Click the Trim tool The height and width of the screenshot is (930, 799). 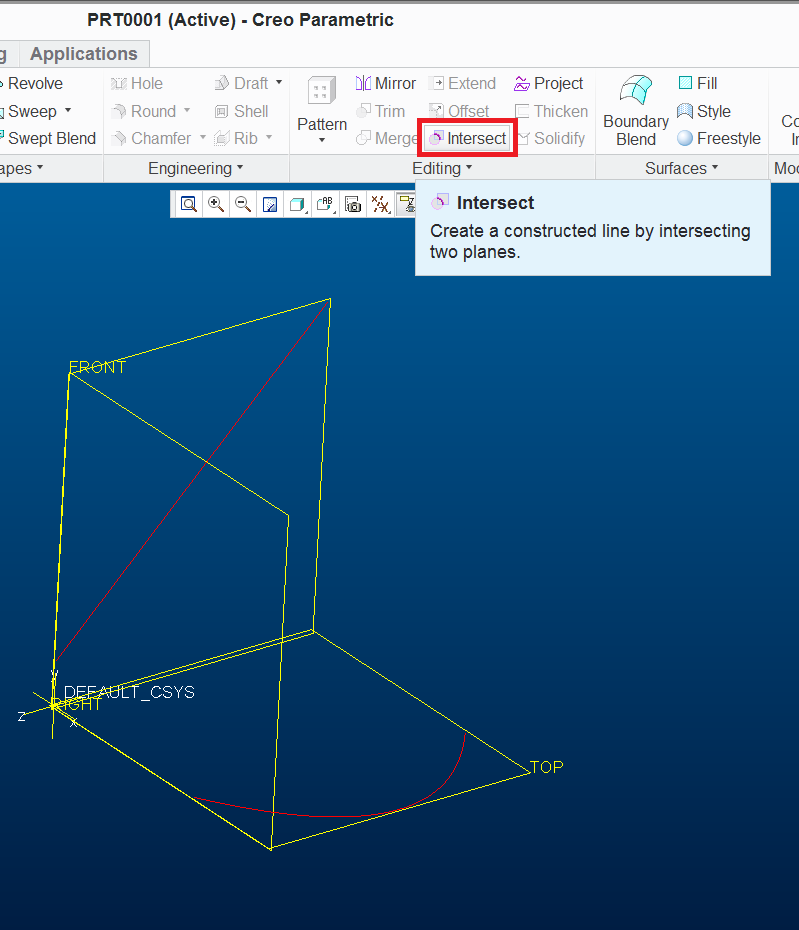coord(380,111)
